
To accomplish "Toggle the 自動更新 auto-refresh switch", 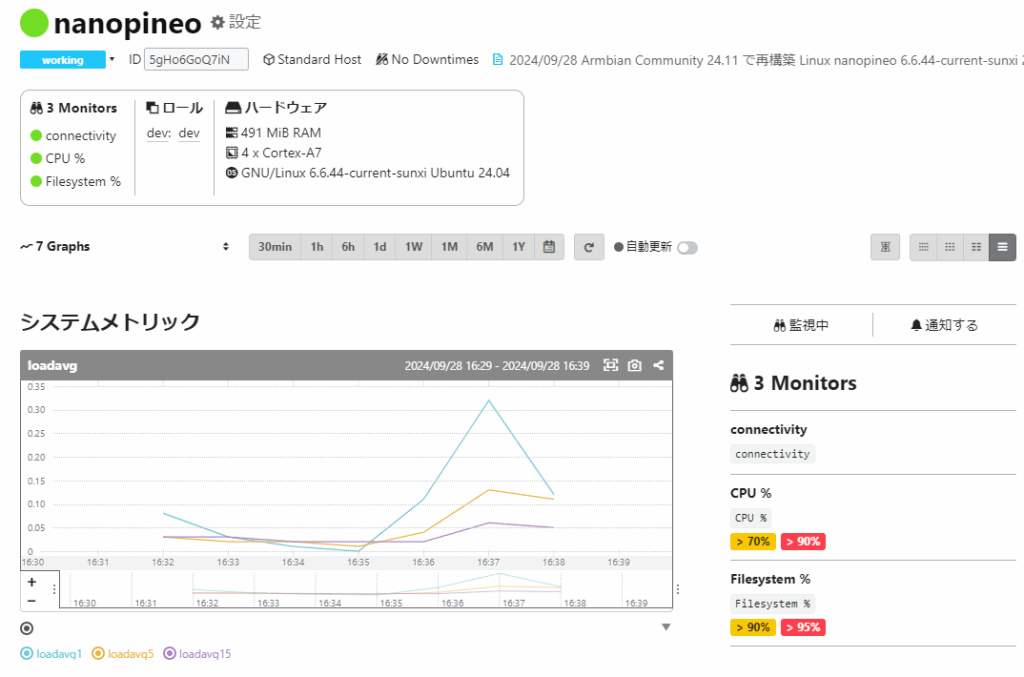I will pos(687,248).
